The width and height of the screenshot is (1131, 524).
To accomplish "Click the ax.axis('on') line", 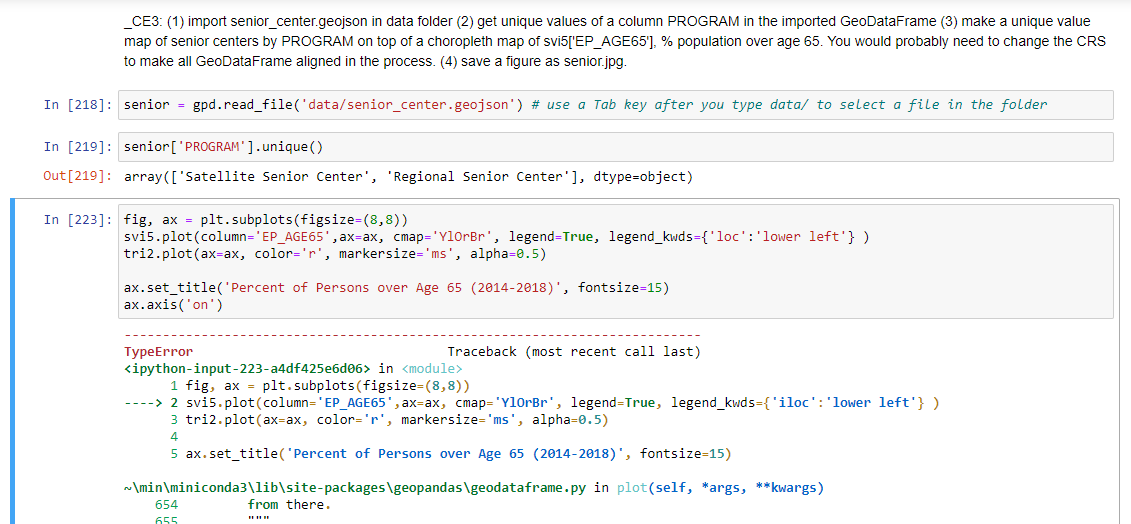I will (x=174, y=305).
